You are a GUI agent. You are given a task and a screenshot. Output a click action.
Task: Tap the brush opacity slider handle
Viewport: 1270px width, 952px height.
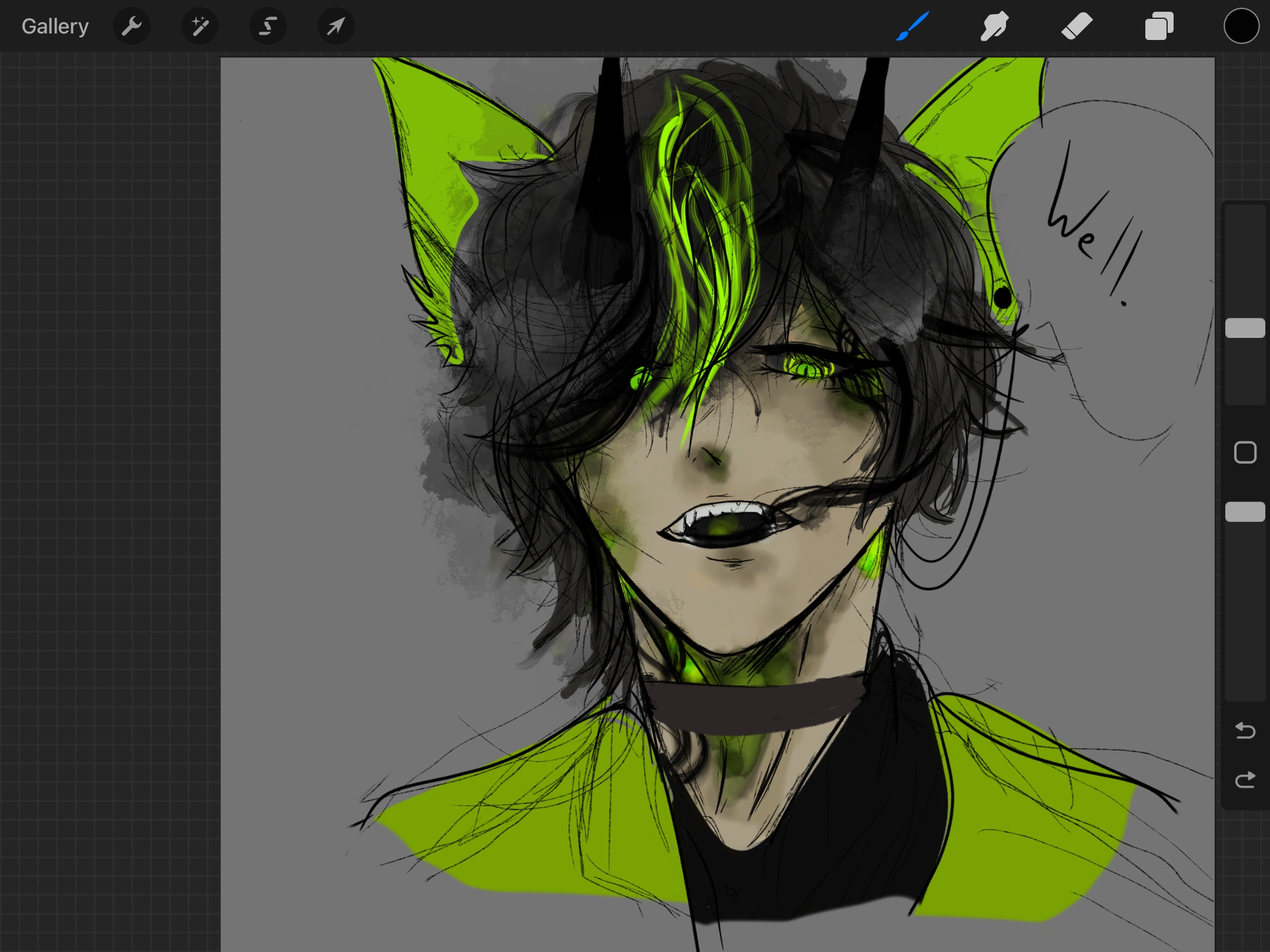pyautogui.click(x=1245, y=512)
